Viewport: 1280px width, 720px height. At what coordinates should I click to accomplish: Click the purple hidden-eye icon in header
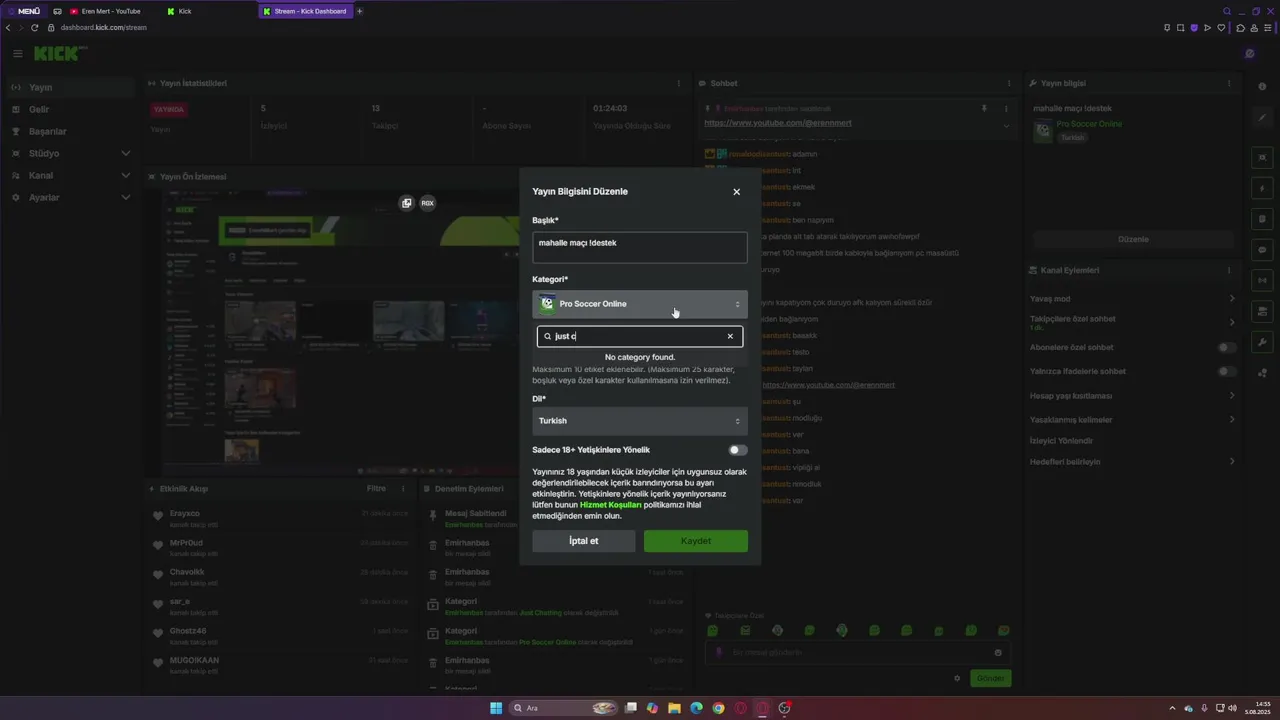(x=1249, y=54)
